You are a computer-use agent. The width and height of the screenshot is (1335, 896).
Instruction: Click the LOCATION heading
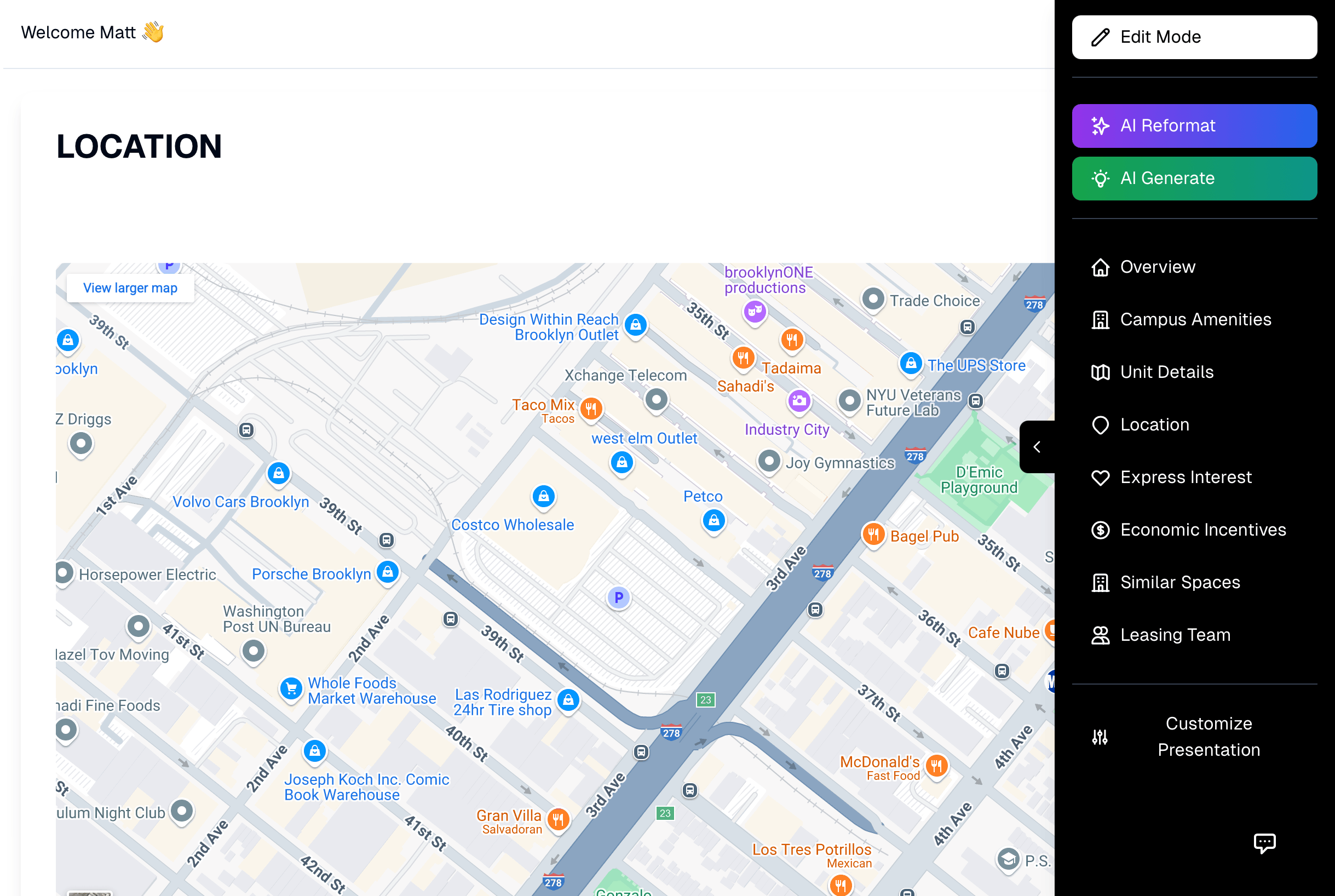coord(139,146)
